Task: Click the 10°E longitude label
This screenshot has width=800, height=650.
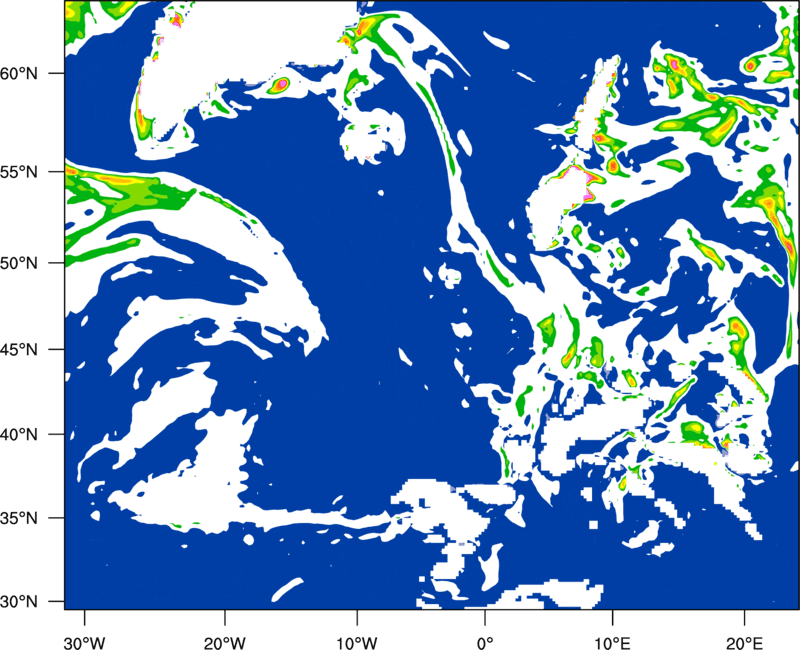Action: click(612, 643)
